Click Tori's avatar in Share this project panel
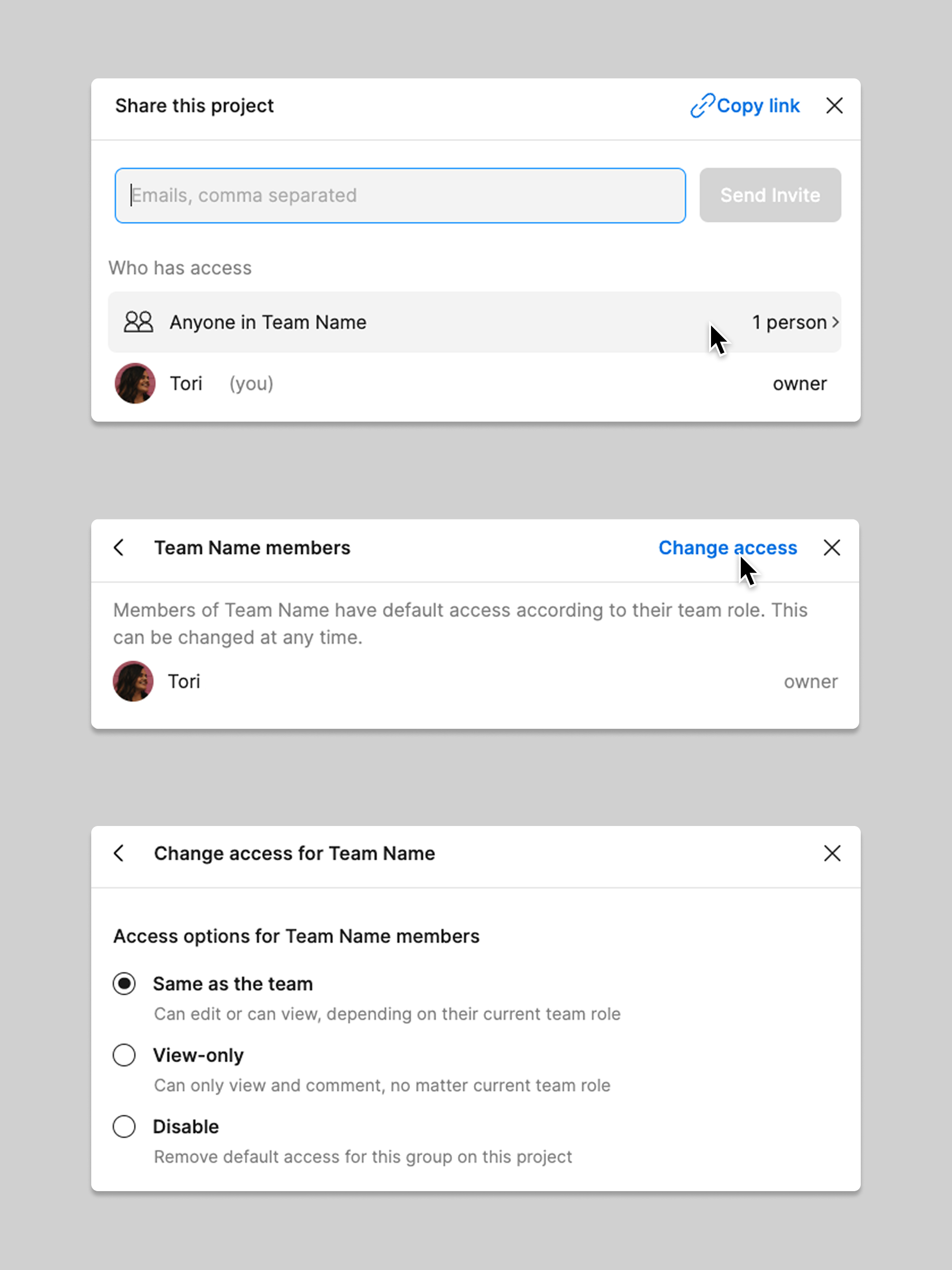 coord(135,383)
